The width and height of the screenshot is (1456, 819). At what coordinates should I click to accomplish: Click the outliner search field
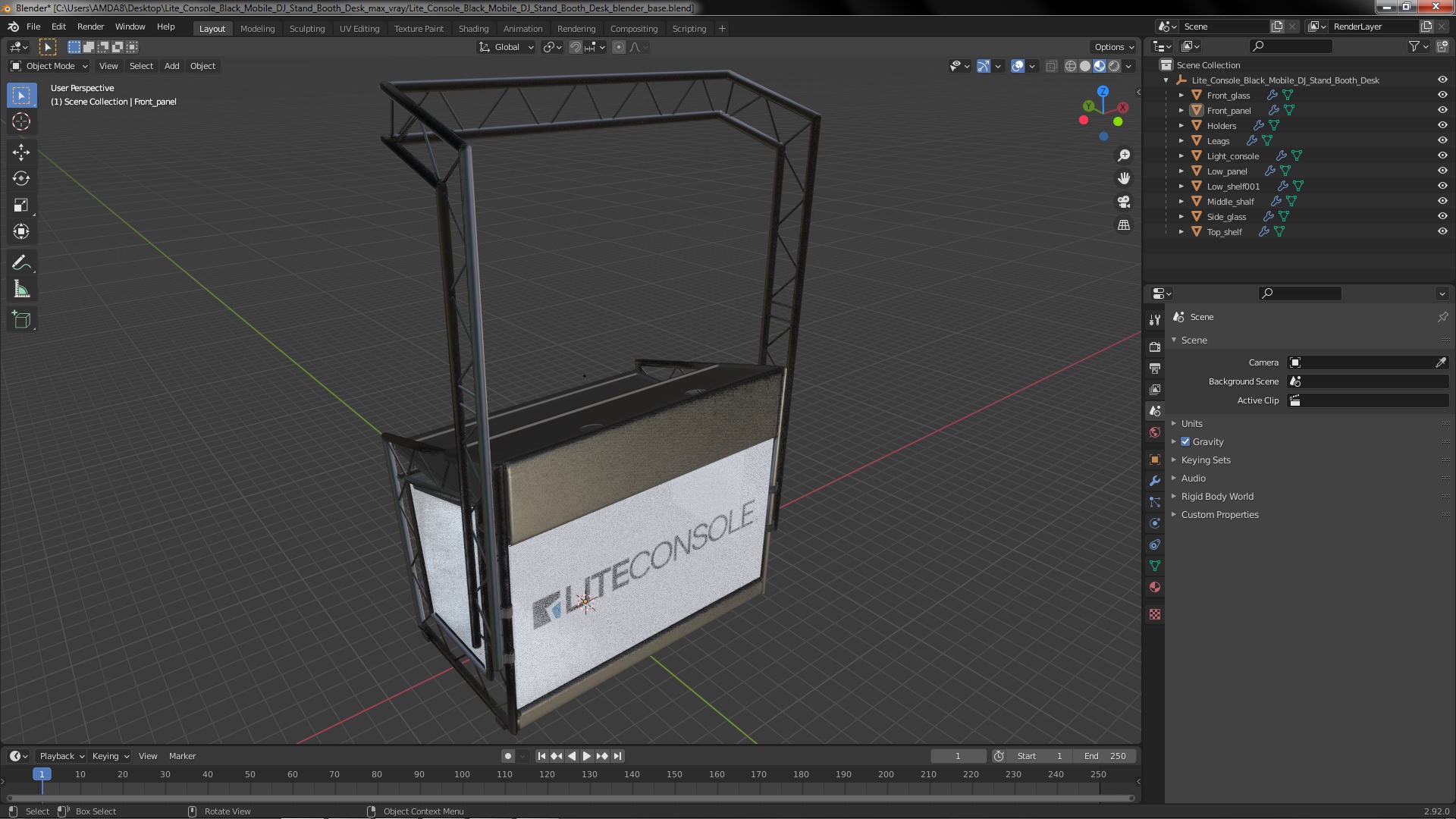click(x=1290, y=46)
